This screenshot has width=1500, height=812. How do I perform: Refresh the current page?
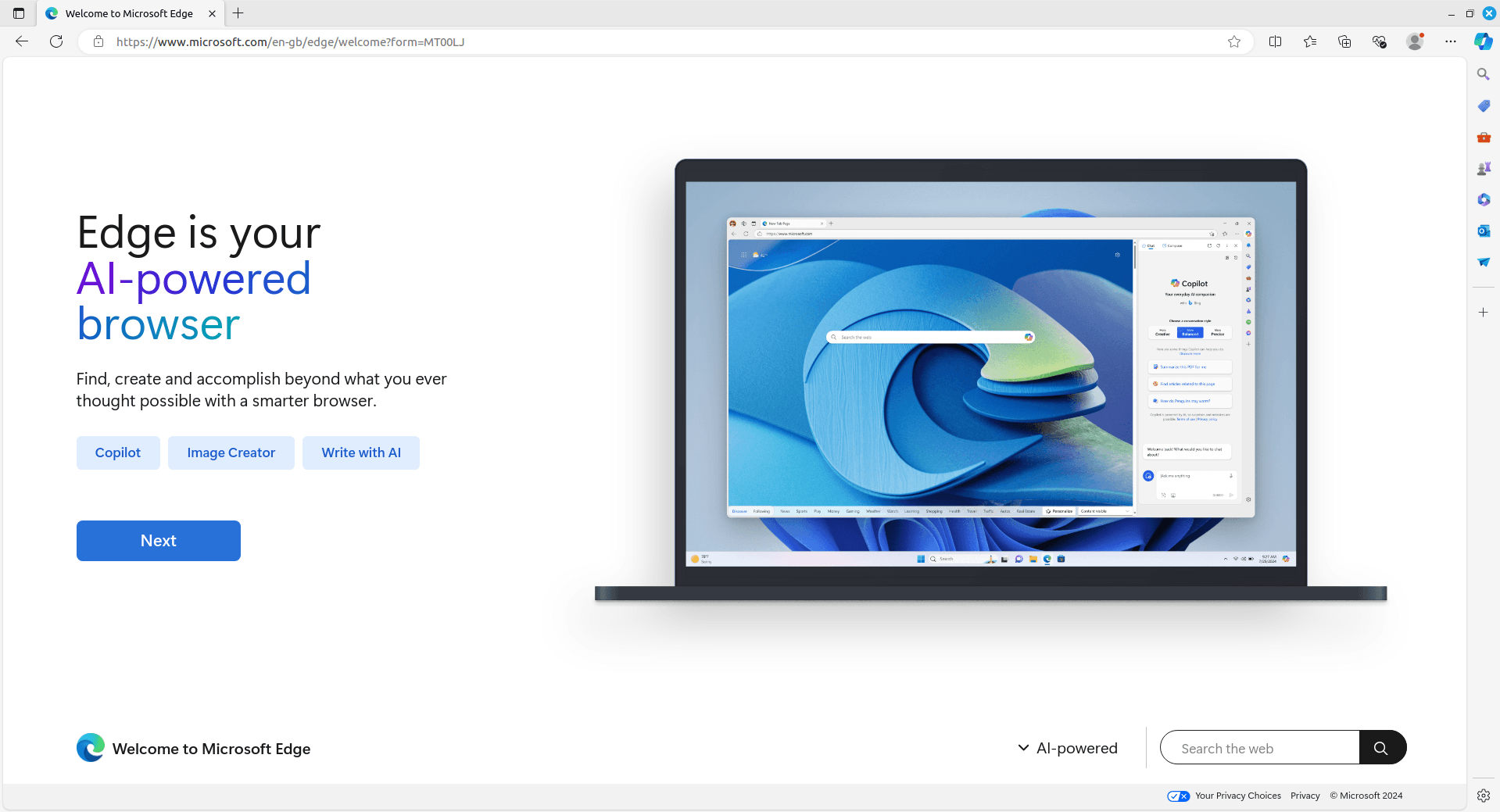click(x=56, y=41)
